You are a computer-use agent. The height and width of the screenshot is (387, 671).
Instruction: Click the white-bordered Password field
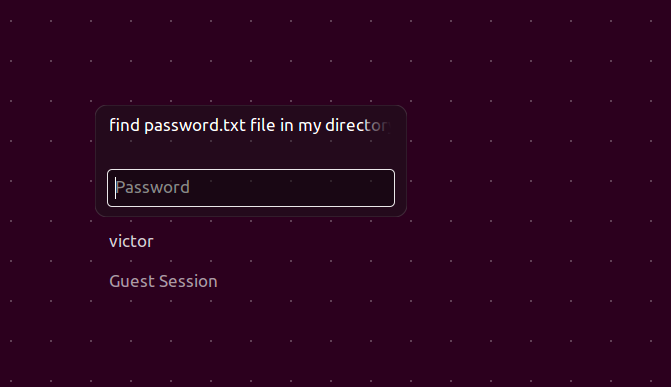point(251,188)
